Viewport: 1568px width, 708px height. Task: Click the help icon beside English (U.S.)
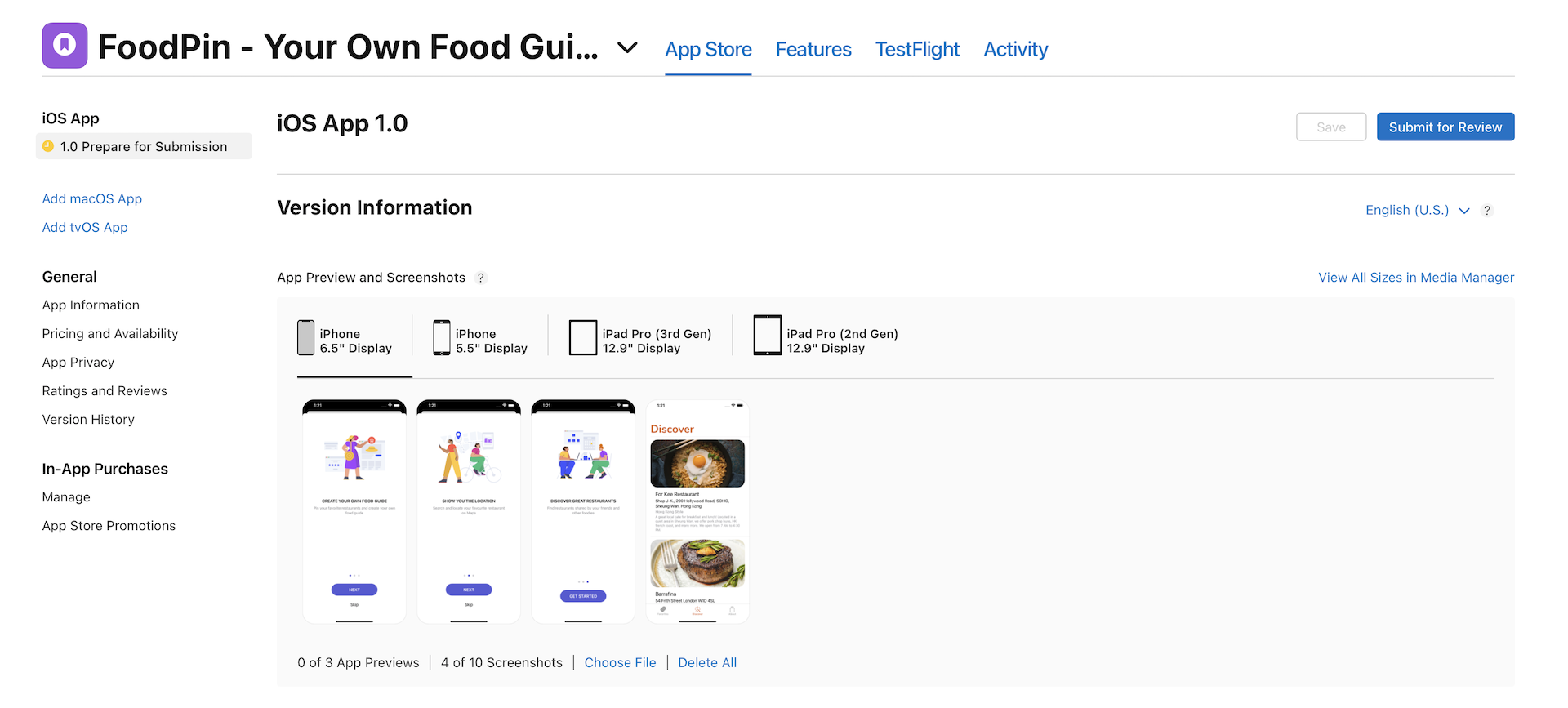1486,210
